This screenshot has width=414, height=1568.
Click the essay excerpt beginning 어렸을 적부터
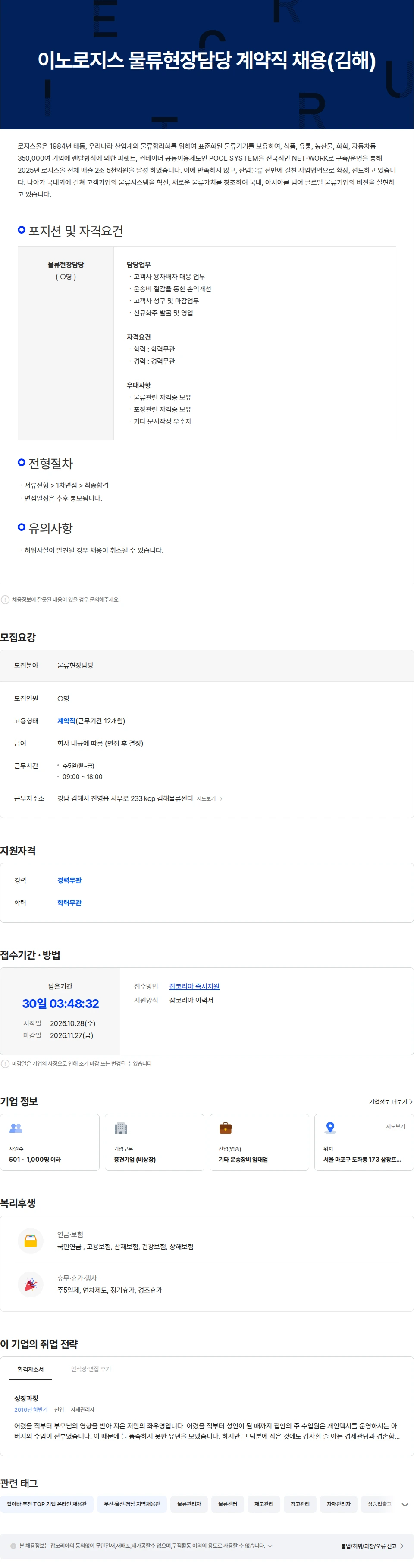(207, 1431)
